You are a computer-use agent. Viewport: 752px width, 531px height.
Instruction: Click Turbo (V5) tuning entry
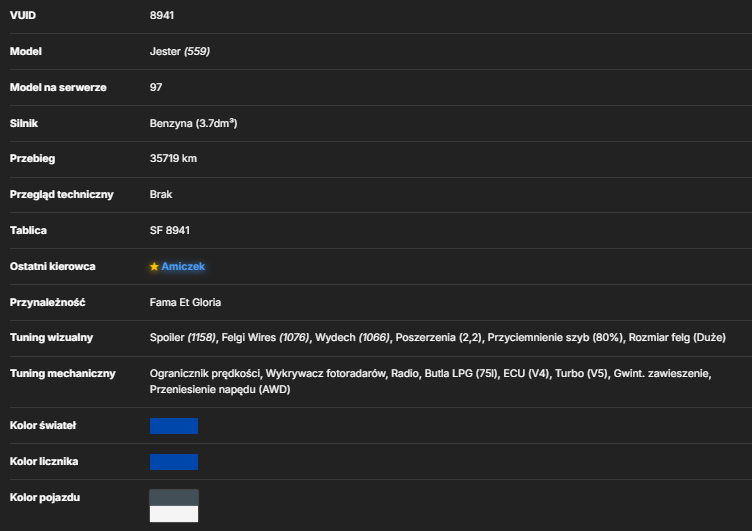(x=581, y=373)
